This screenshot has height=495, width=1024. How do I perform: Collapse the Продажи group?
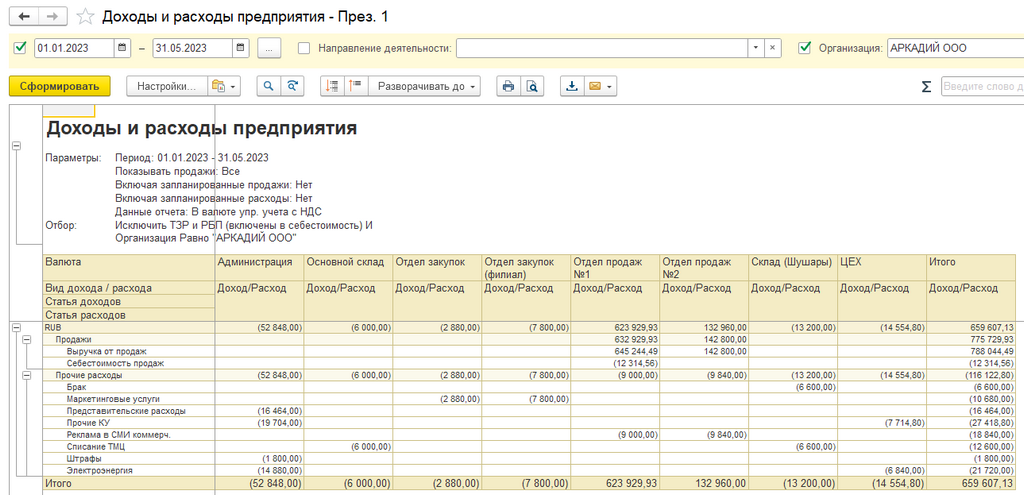click(26, 340)
